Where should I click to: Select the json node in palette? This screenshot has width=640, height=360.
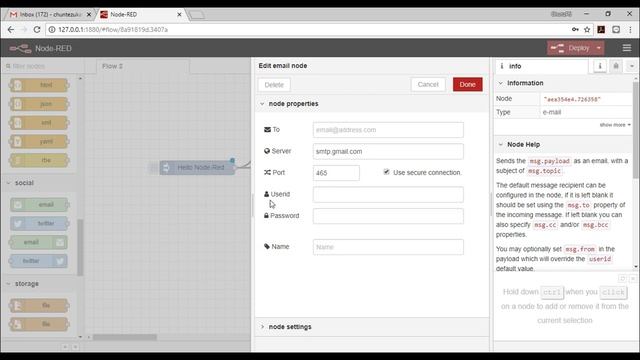point(39,104)
